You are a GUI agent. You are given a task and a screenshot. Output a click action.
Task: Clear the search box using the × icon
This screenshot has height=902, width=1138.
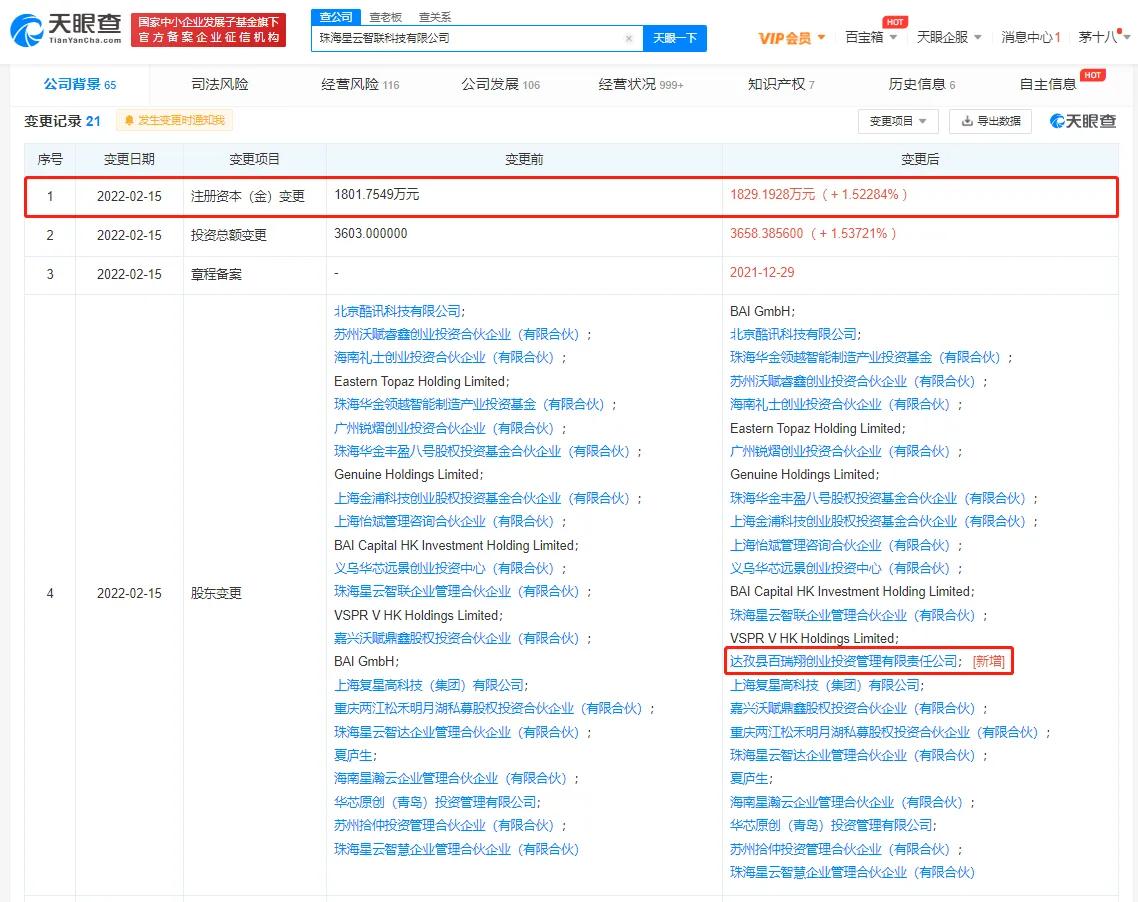pyautogui.click(x=629, y=37)
